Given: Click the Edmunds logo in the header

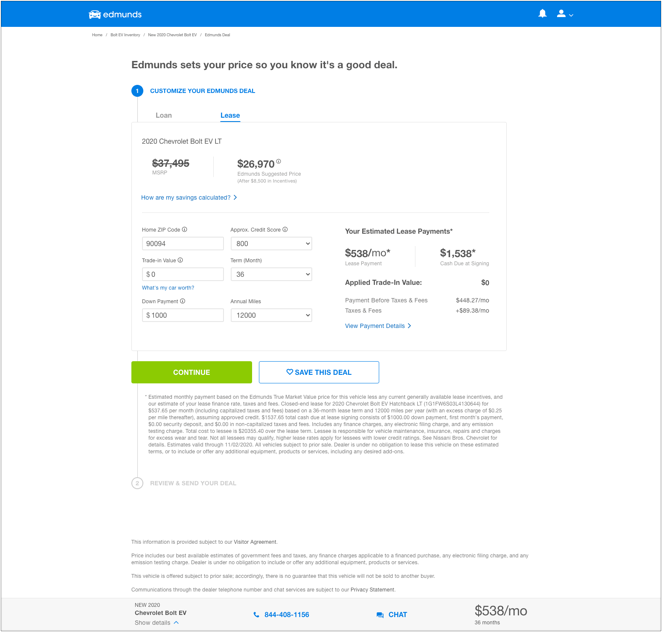Looking at the screenshot, I should (115, 14).
